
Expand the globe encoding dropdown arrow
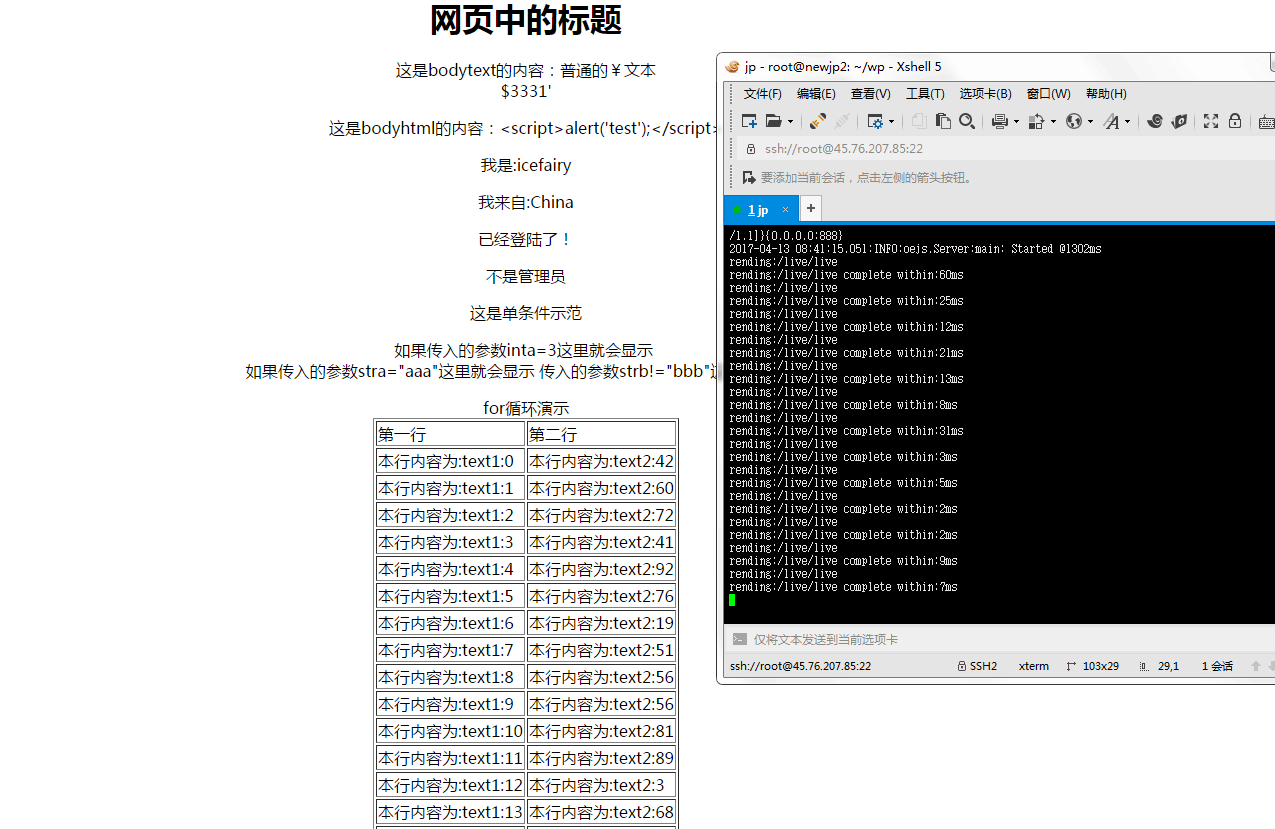tap(1090, 122)
